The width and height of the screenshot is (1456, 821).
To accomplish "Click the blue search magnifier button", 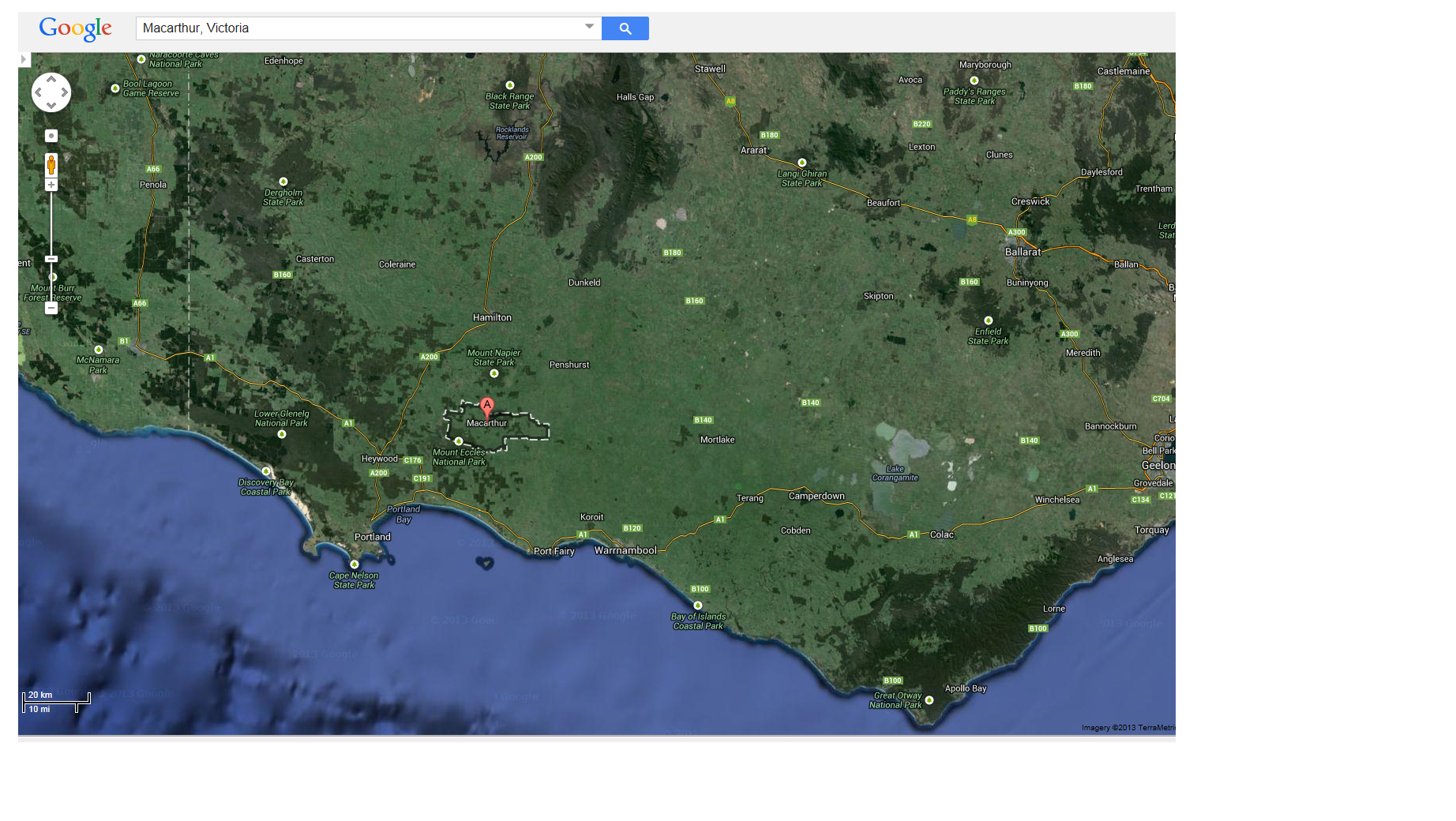I will pos(625,28).
